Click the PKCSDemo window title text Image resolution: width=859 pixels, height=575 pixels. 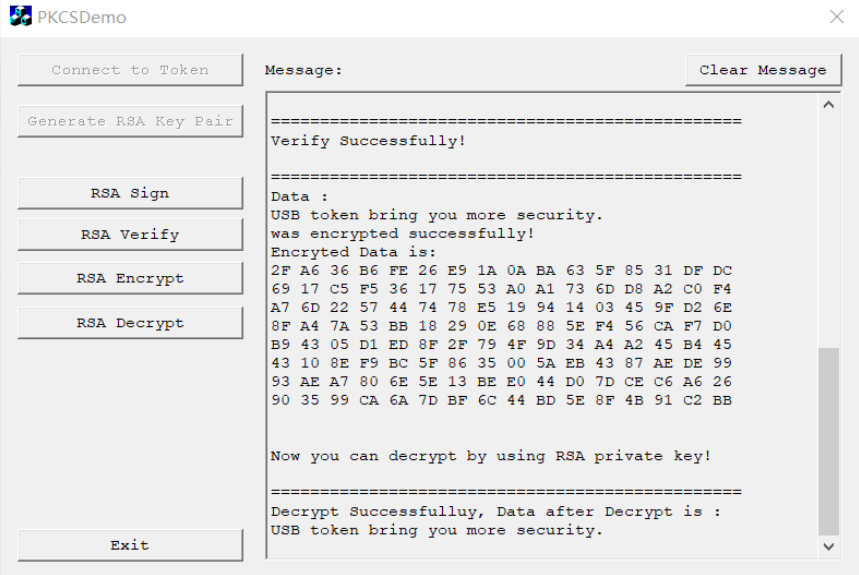coord(82,18)
